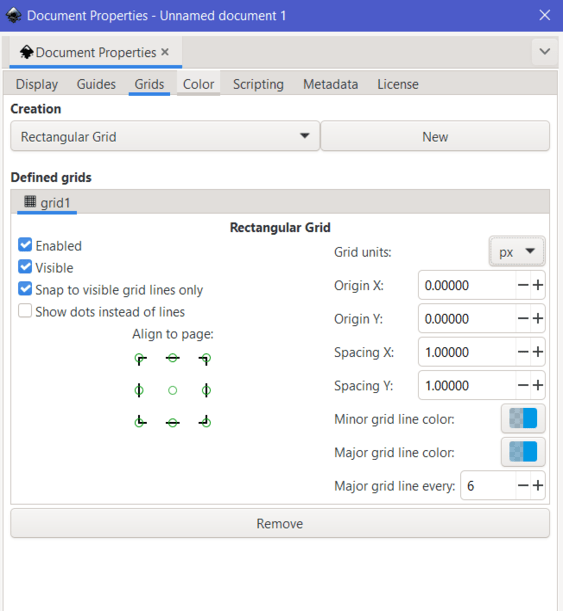Image resolution: width=563 pixels, height=611 pixels.
Task: Align grid to bottom-right page corner
Action: (205, 422)
